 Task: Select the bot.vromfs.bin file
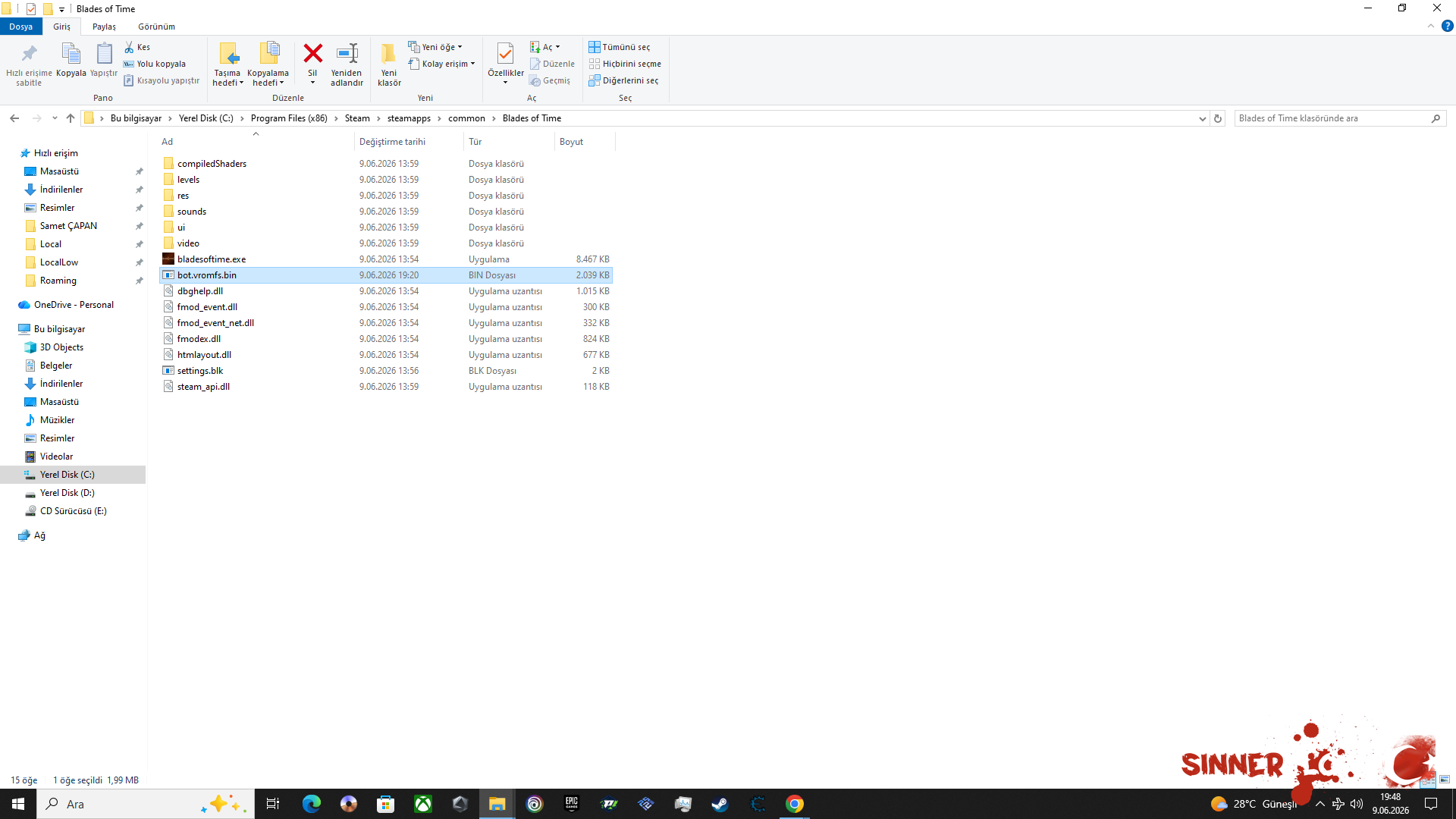(386, 275)
